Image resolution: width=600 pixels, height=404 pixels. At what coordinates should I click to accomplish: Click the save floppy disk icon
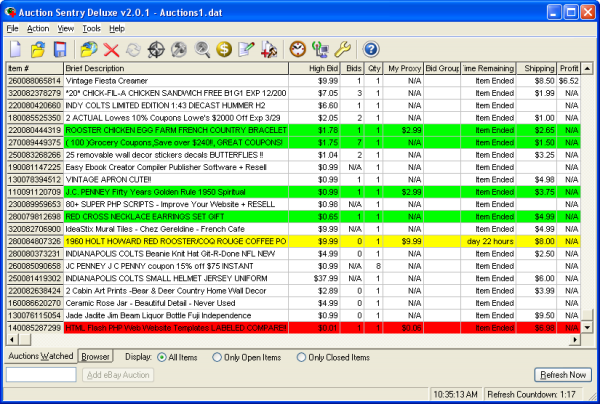[x=59, y=48]
